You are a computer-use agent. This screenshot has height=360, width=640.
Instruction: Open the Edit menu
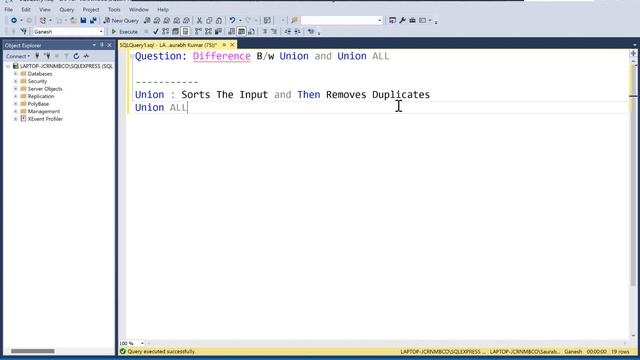coord(26,9)
